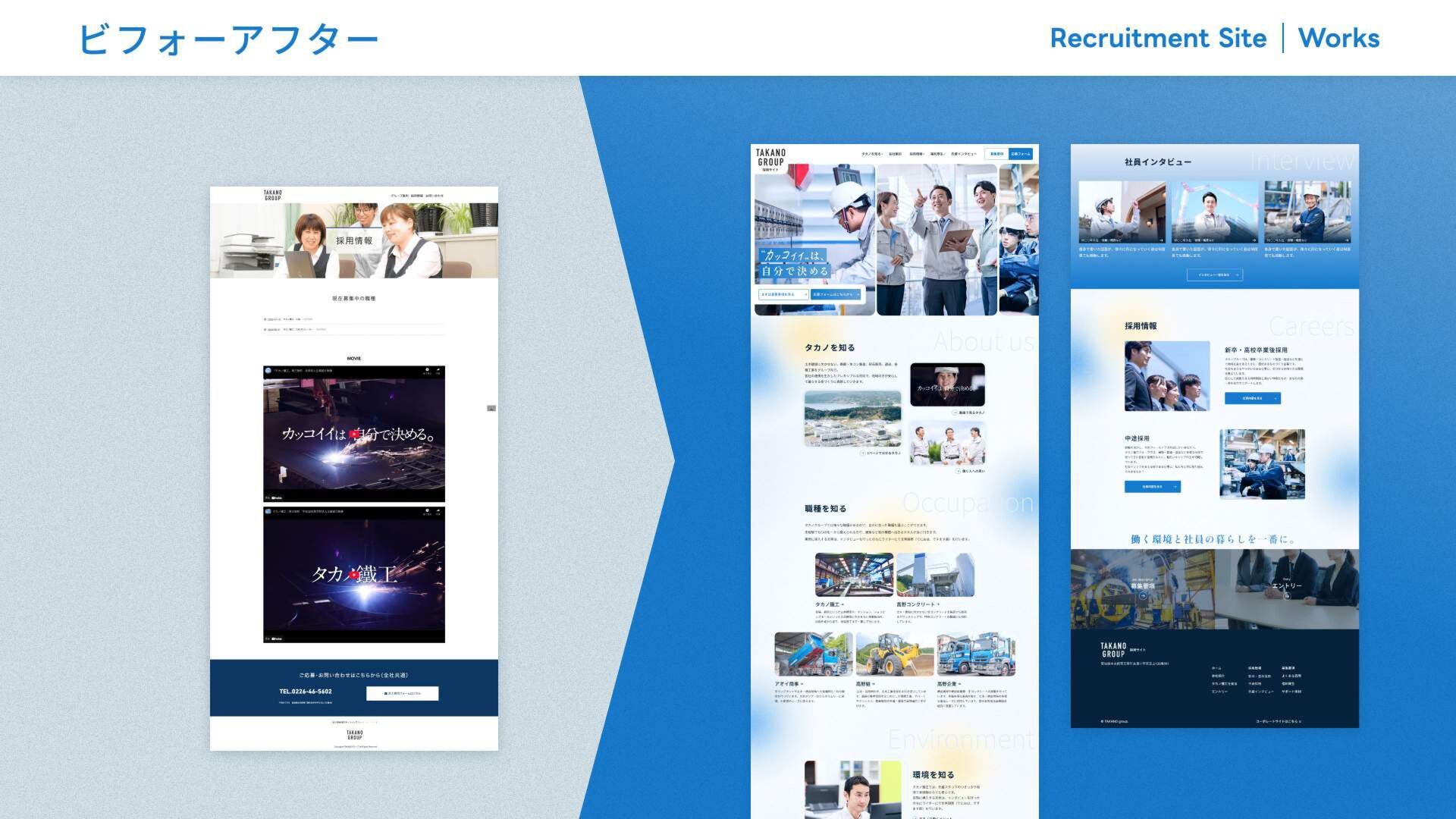Click the タカノ鐵工 occupation photo card
This screenshot has width=1456, height=819.
[854, 575]
